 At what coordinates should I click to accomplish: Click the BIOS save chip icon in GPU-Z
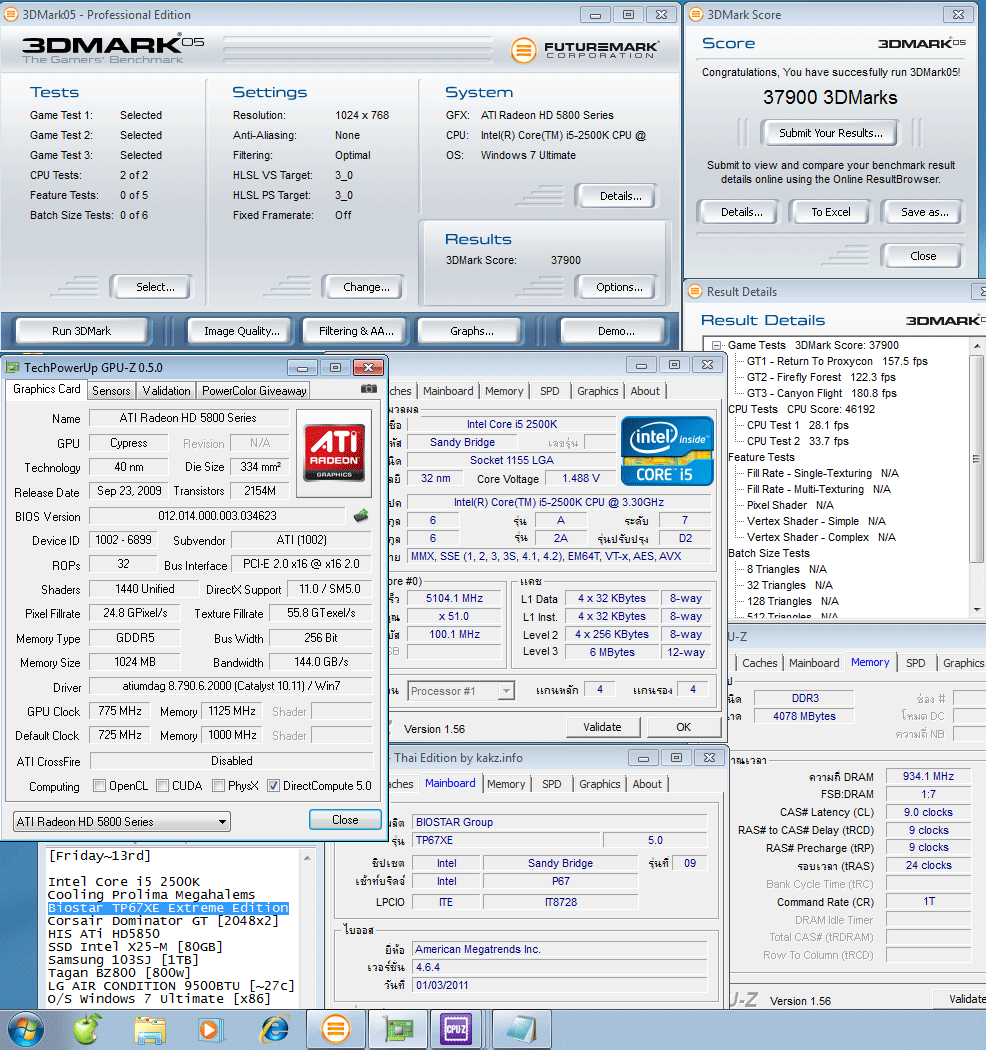pyautogui.click(x=361, y=516)
